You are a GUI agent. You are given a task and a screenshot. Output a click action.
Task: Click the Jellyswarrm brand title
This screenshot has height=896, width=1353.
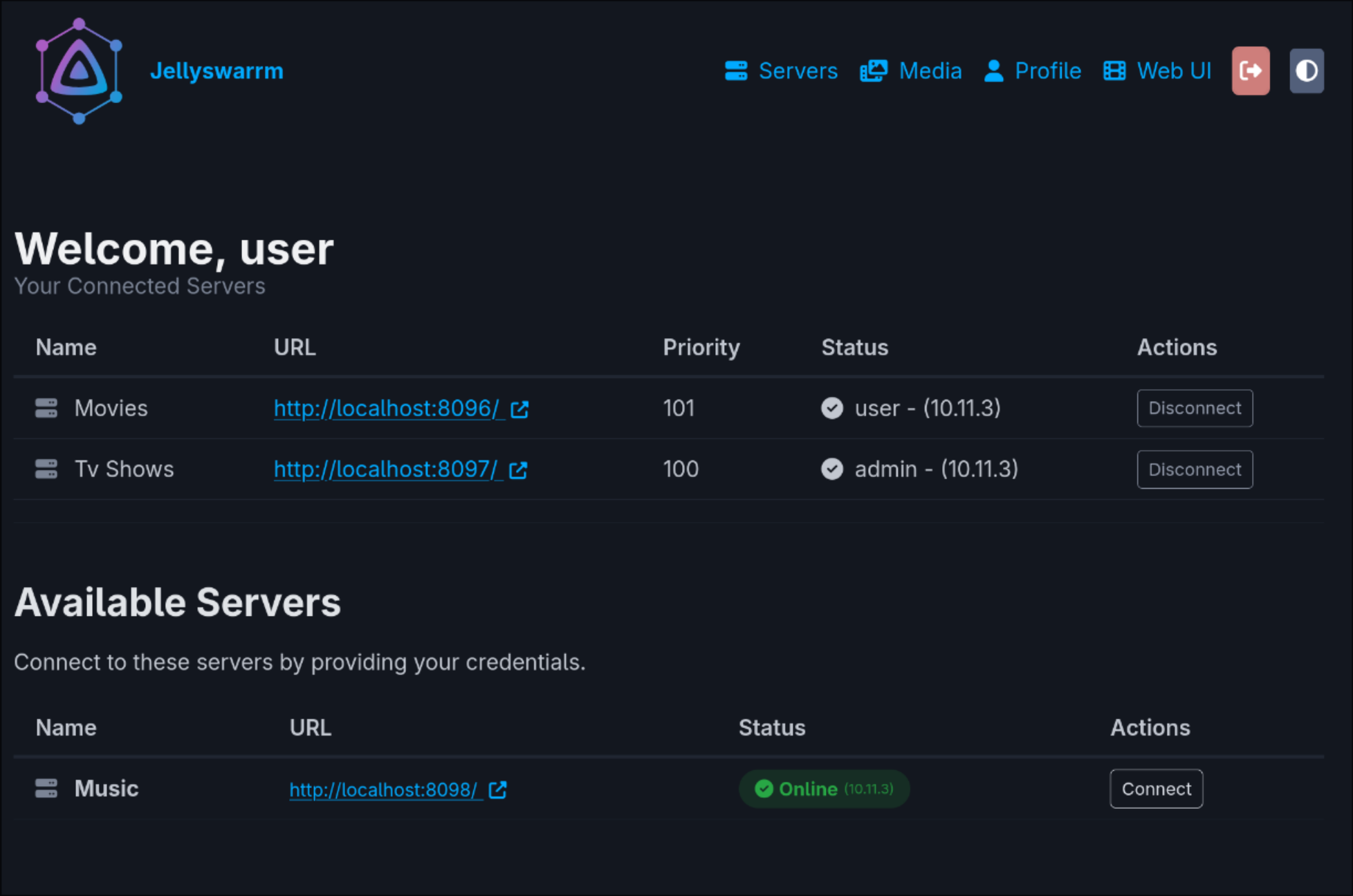217,71
